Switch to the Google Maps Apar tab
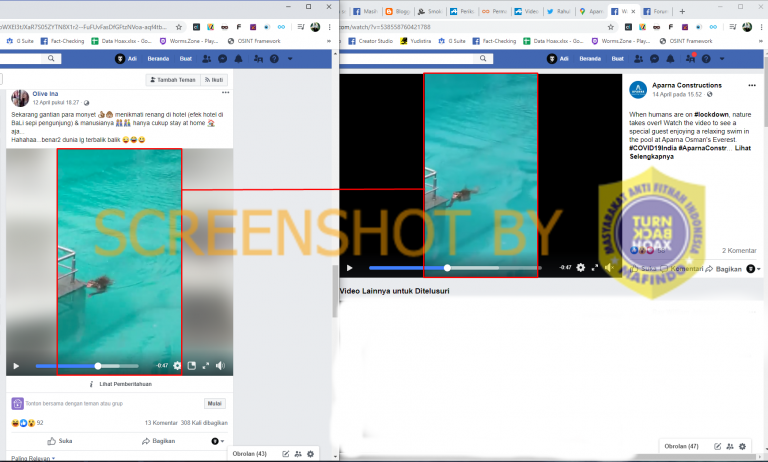This screenshot has width=768, height=462. pos(590,11)
